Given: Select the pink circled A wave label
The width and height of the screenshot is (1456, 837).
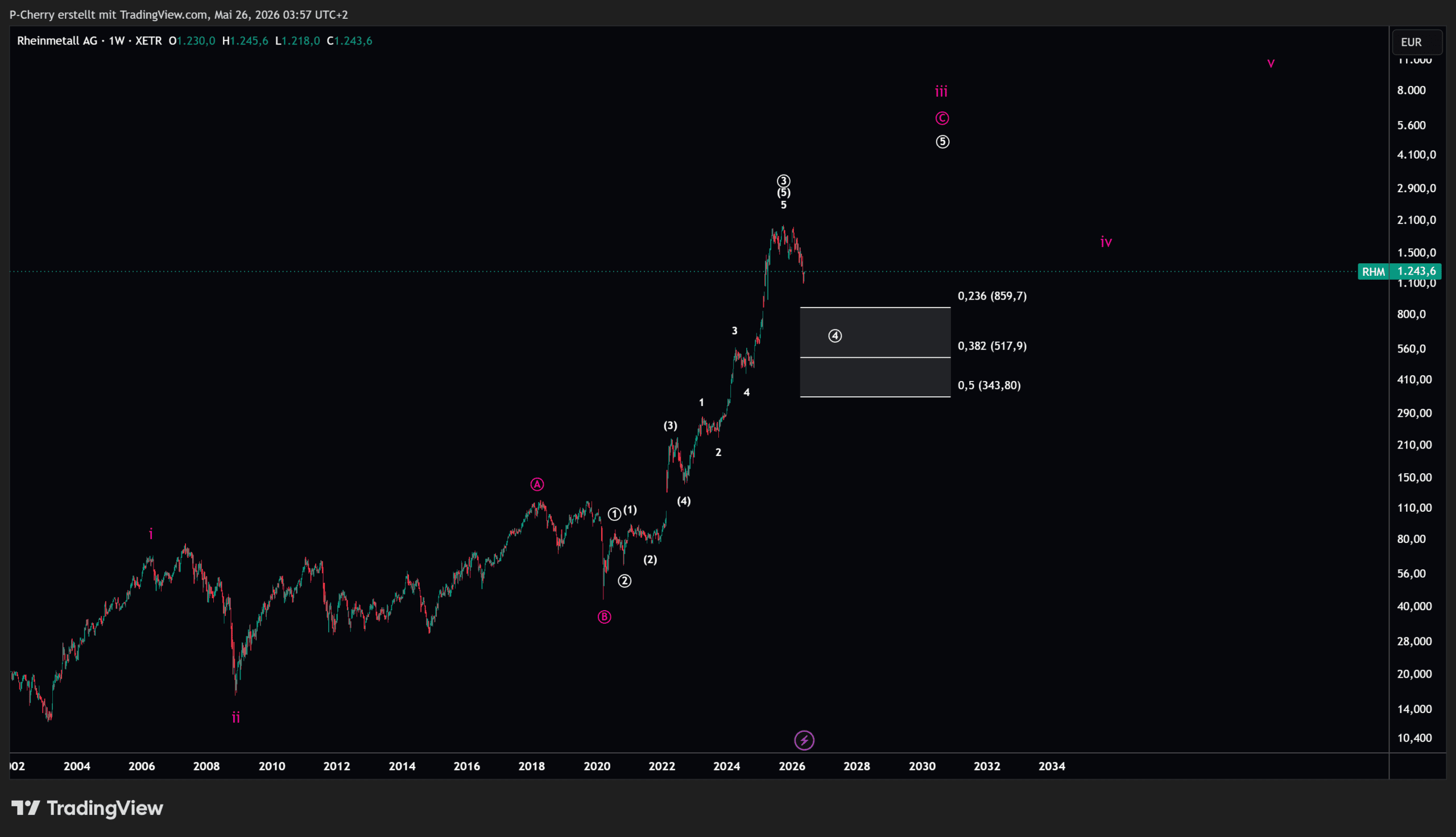Looking at the screenshot, I should coord(537,484).
